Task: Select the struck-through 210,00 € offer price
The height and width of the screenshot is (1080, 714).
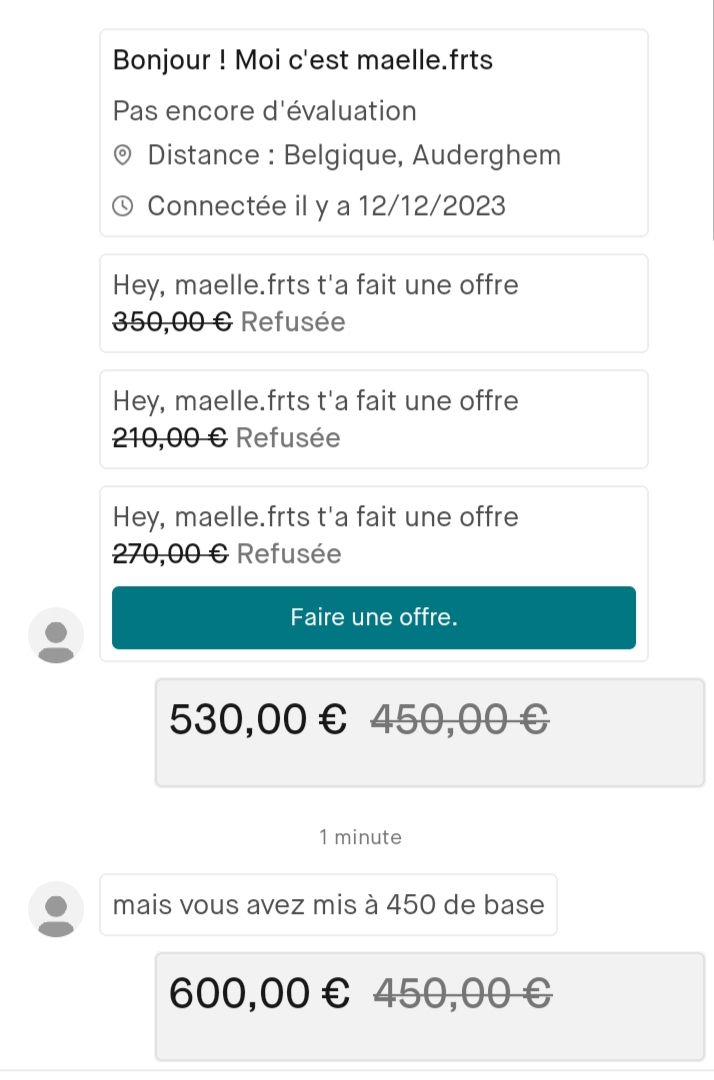Action: pos(170,438)
